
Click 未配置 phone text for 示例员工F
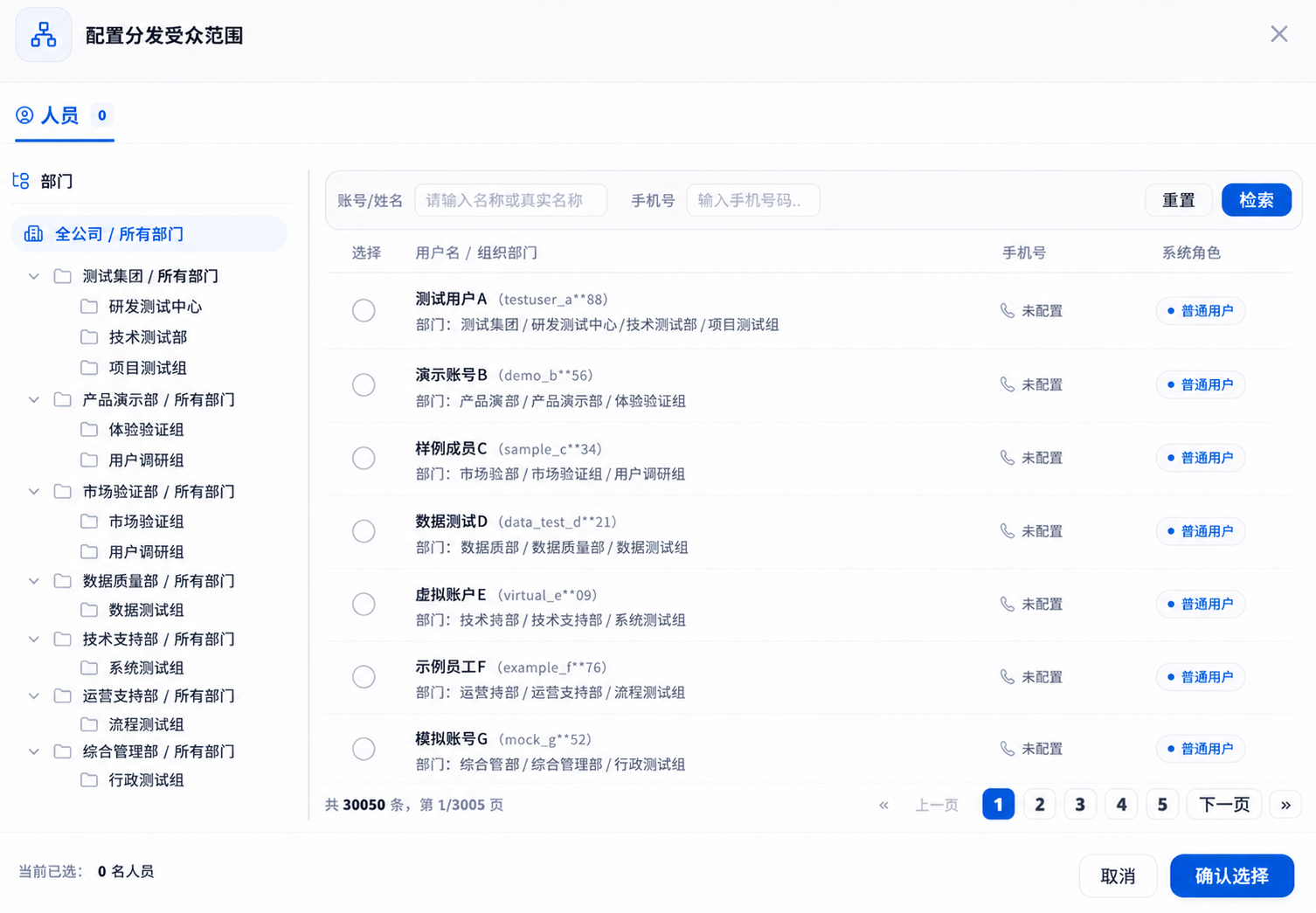[x=1042, y=676]
